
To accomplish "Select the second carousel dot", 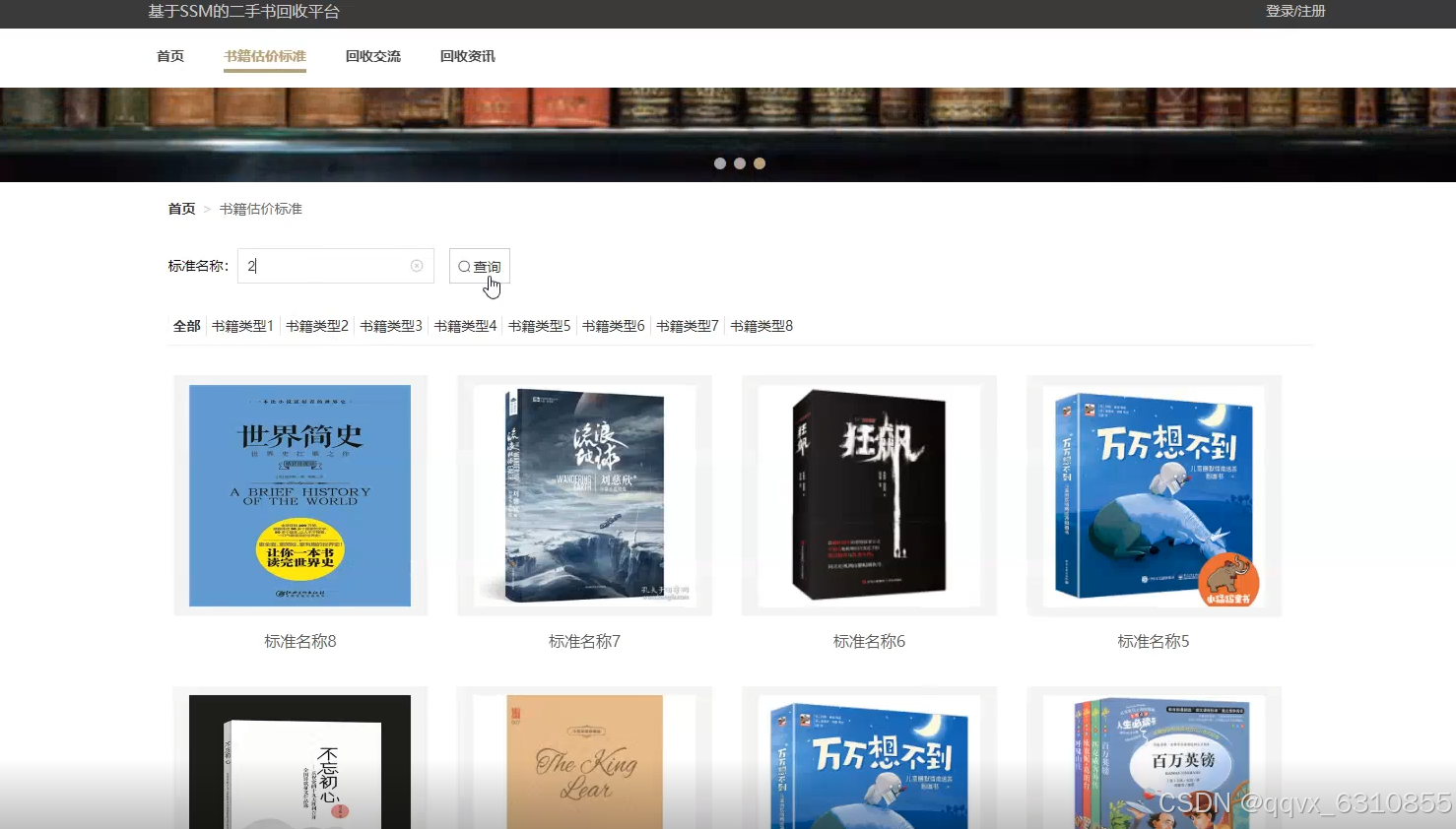I will 740,163.
